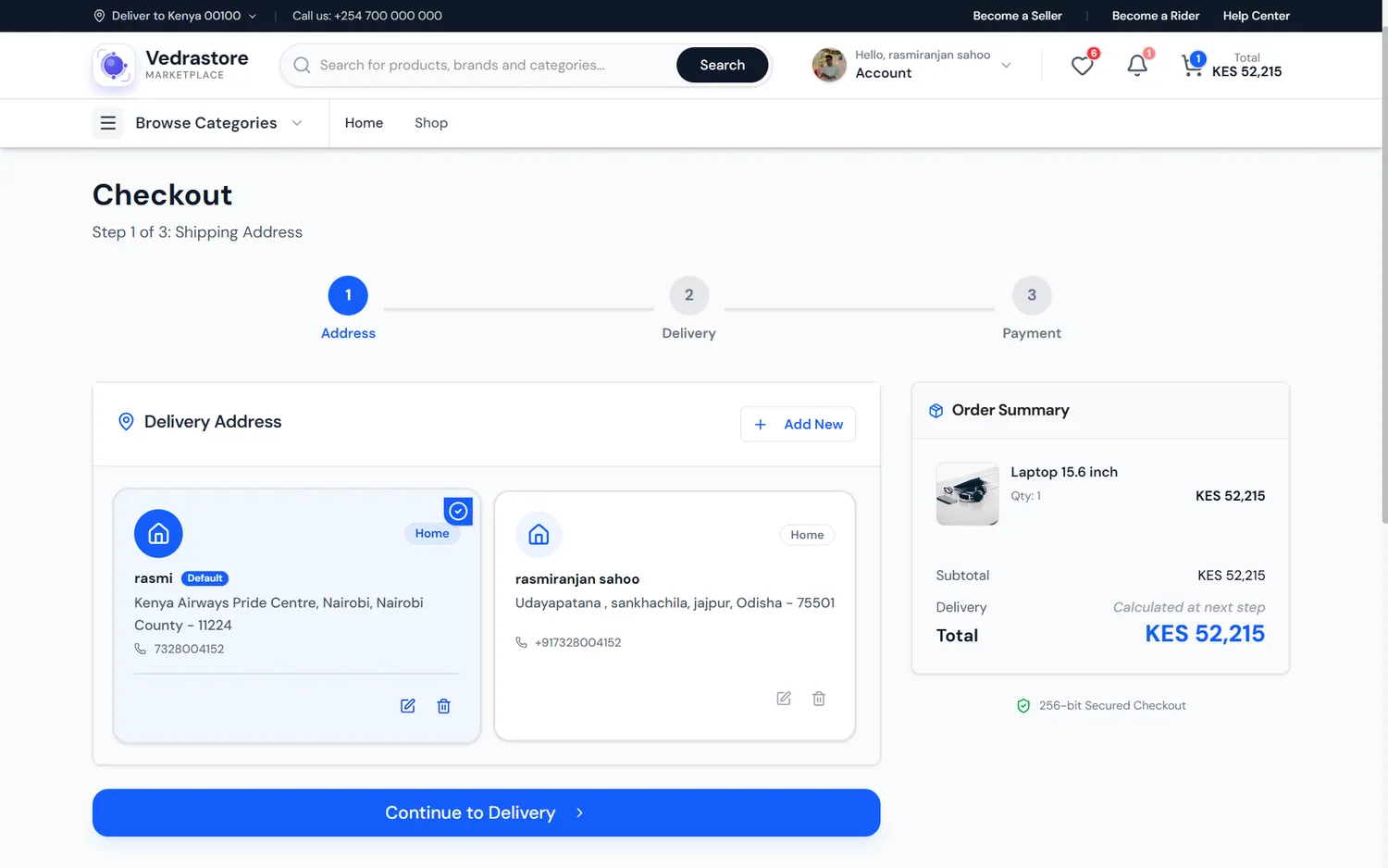This screenshot has height=868, width=1388.
Task: Click the large blue KES 52,215 total
Action: coord(1205,634)
